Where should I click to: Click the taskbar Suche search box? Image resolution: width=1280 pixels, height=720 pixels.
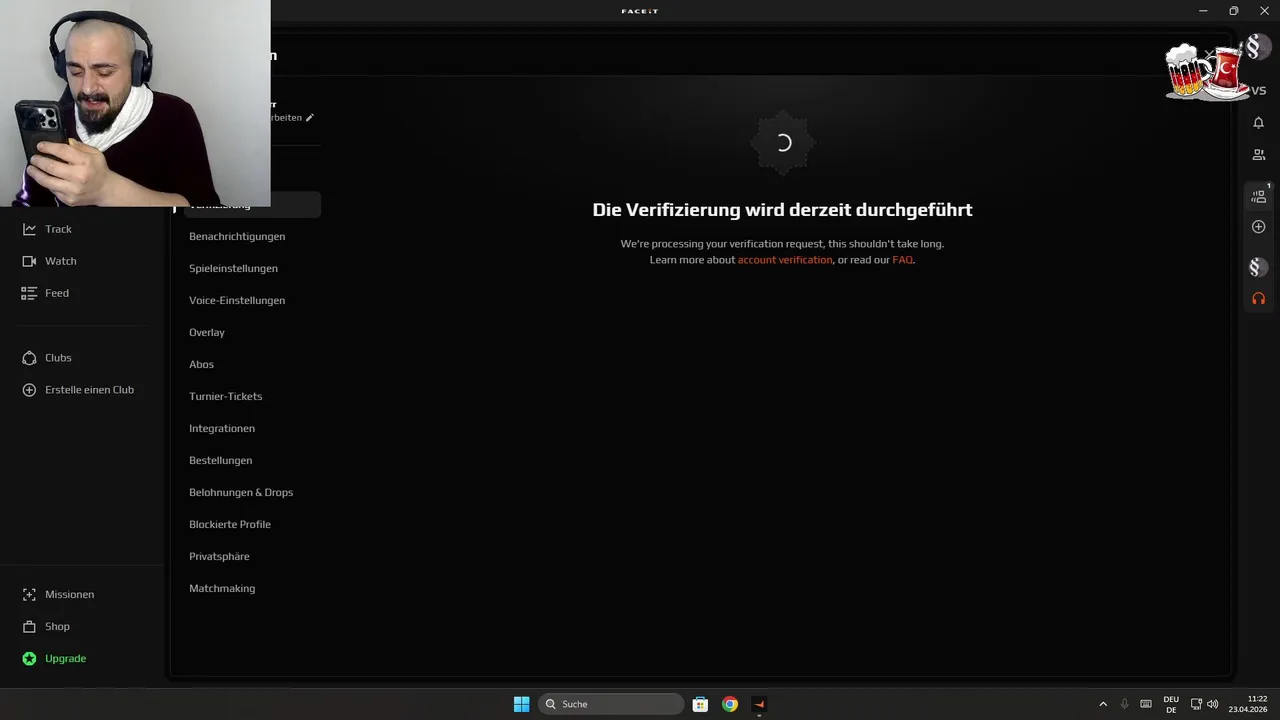tap(611, 704)
